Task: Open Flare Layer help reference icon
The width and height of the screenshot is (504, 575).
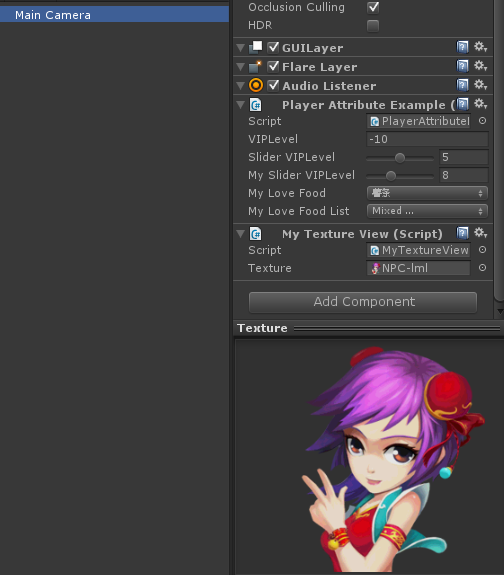Action: [x=463, y=66]
